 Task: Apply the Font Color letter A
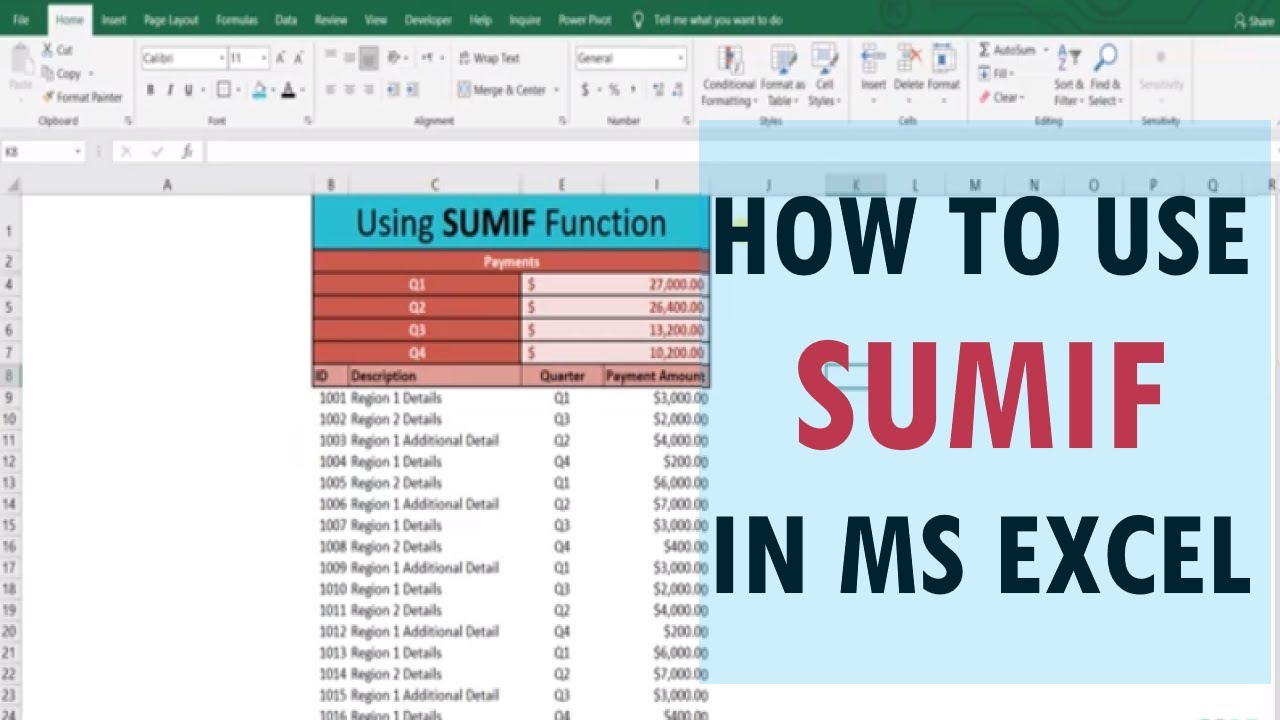(288, 90)
